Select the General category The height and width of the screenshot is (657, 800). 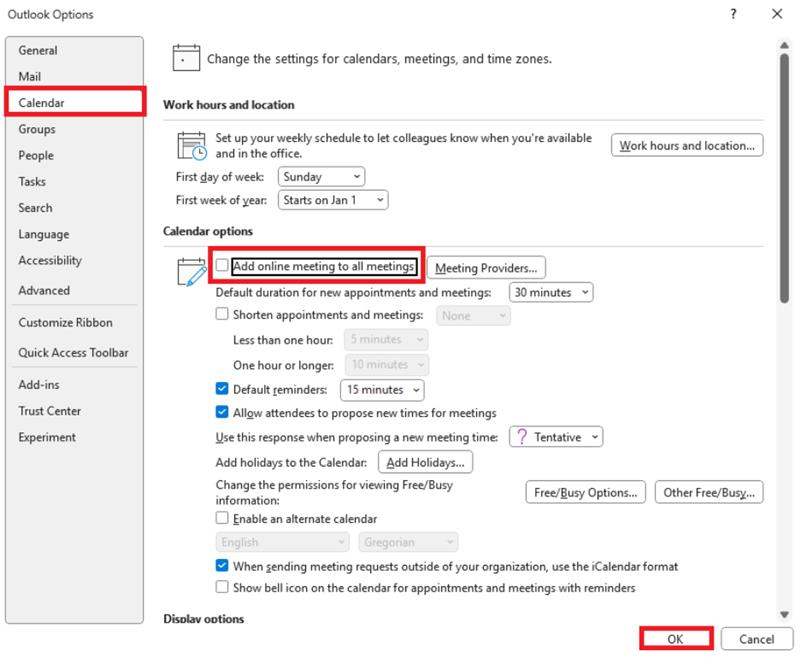click(x=74, y=50)
